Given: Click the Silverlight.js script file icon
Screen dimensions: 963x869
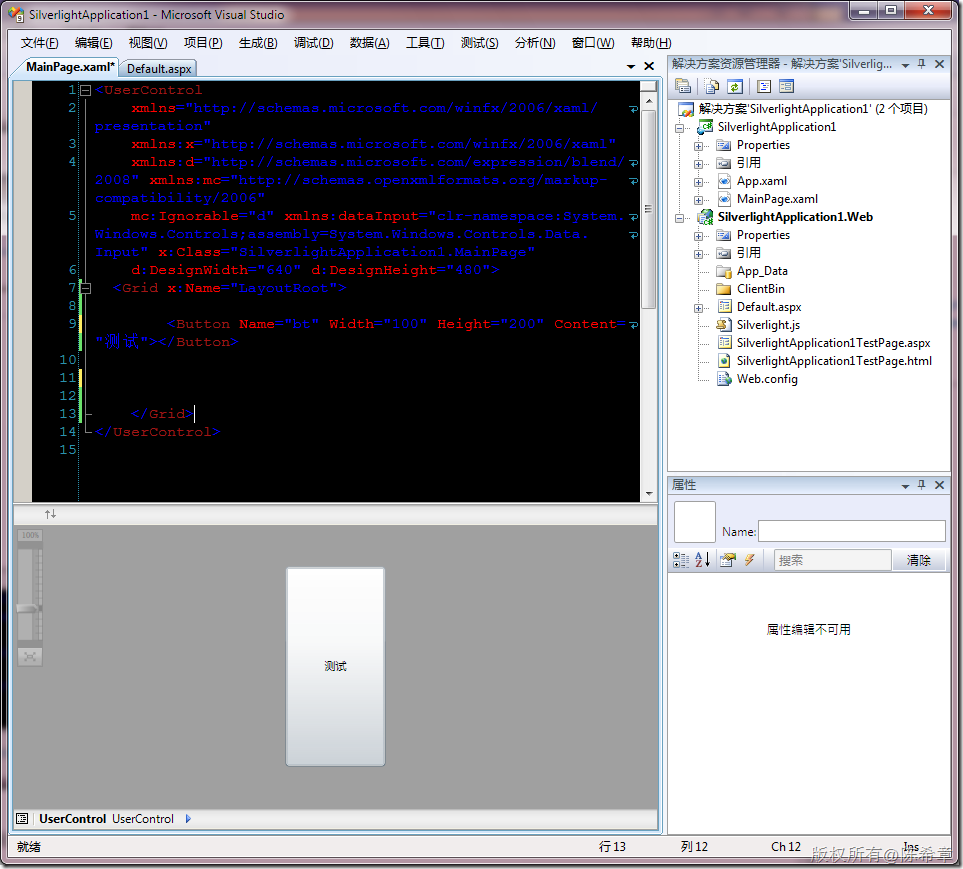Looking at the screenshot, I should click(725, 325).
